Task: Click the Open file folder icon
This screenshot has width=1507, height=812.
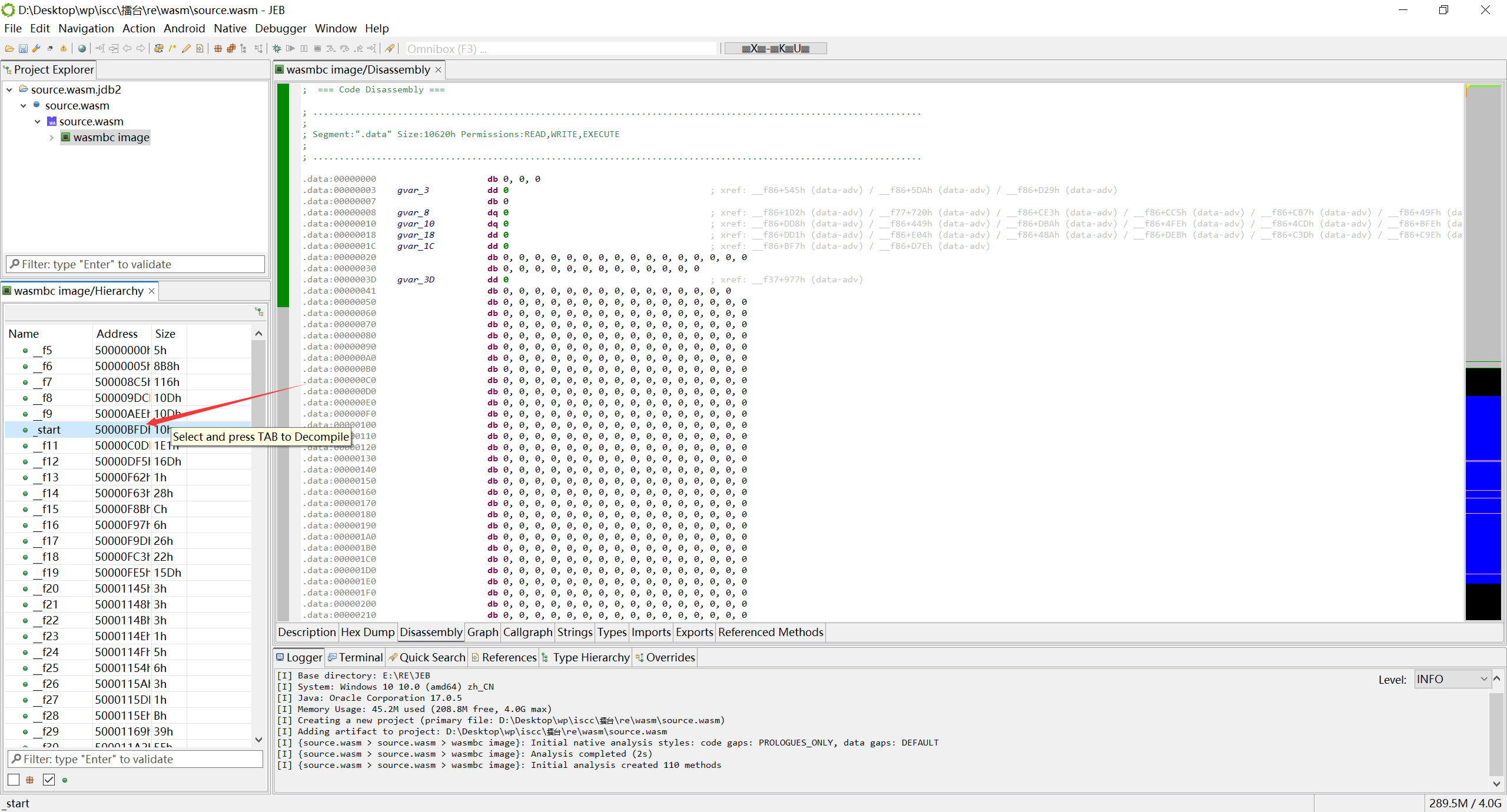Action: pyautogui.click(x=9, y=49)
